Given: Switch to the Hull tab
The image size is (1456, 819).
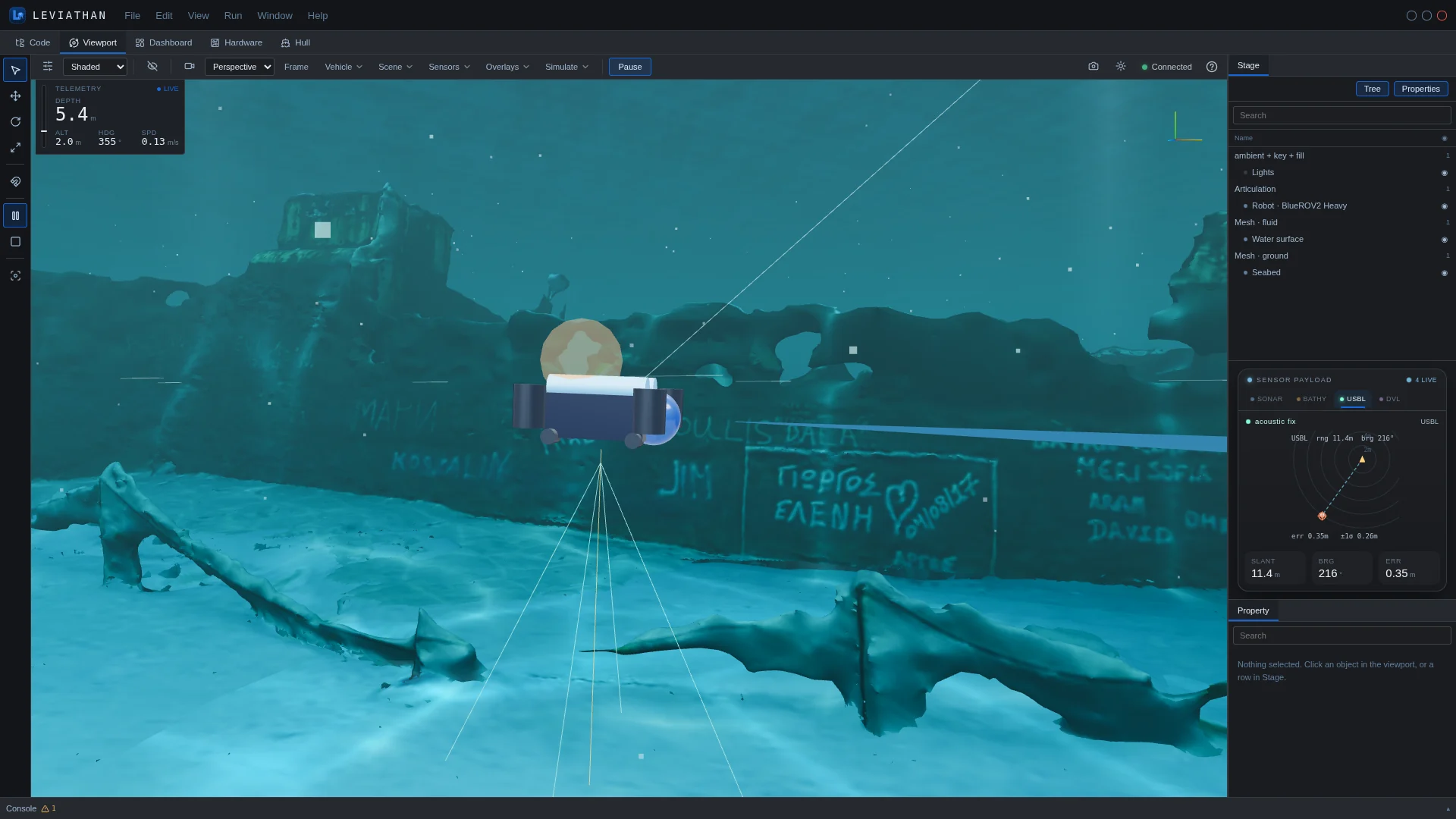Looking at the screenshot, I should click(x=295, y=42).
